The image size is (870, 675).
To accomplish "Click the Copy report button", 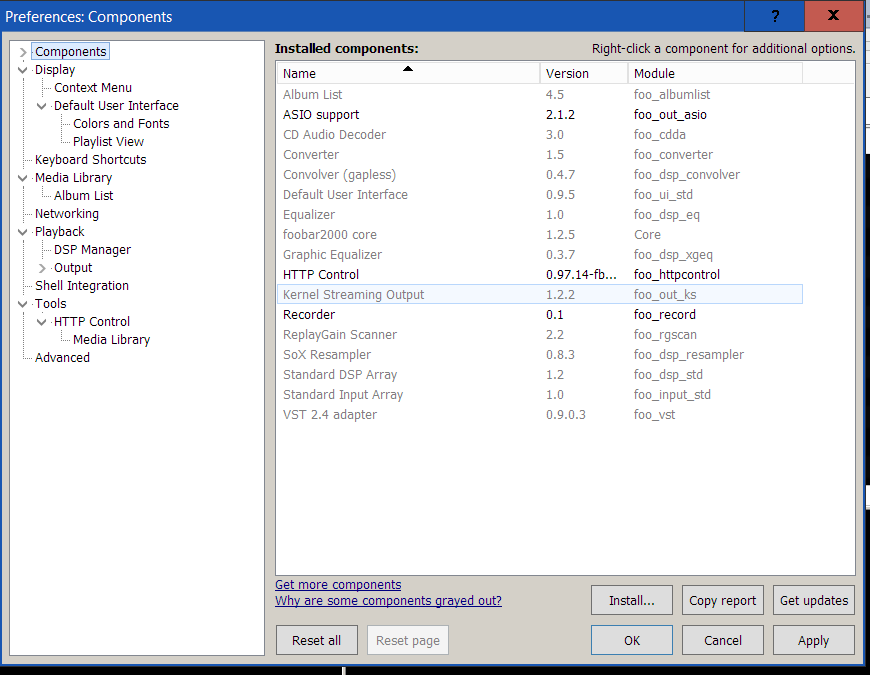I will tap(722, 600).
